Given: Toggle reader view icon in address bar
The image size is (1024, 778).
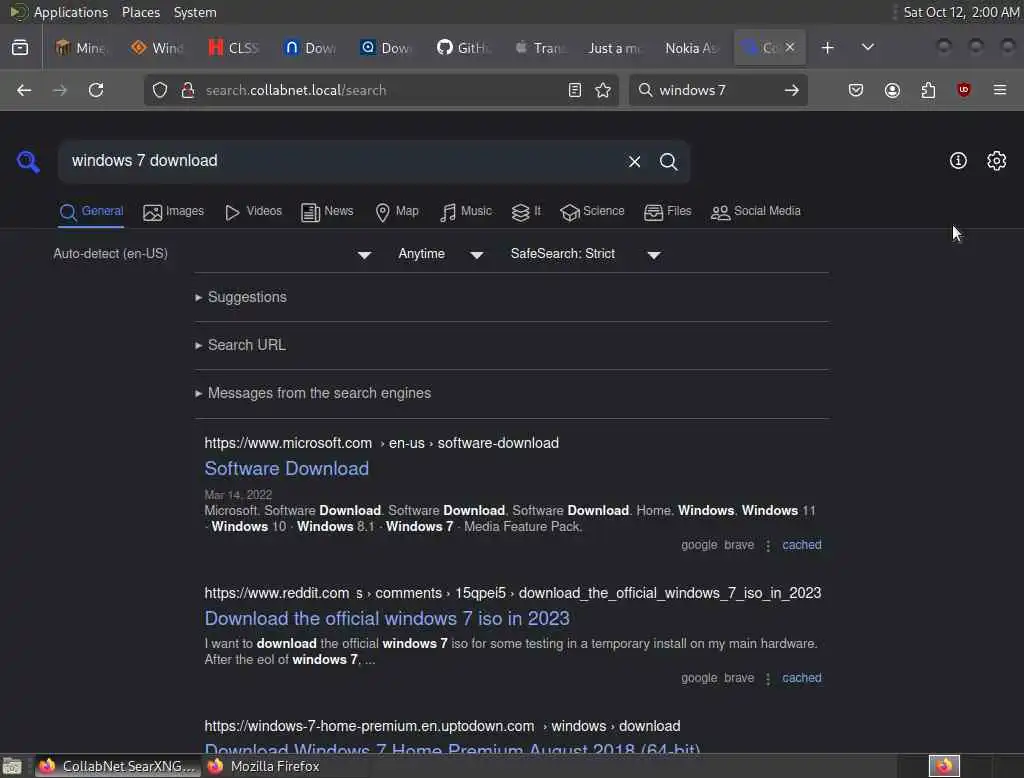Looking at the screenshot, I should point(575,90).
